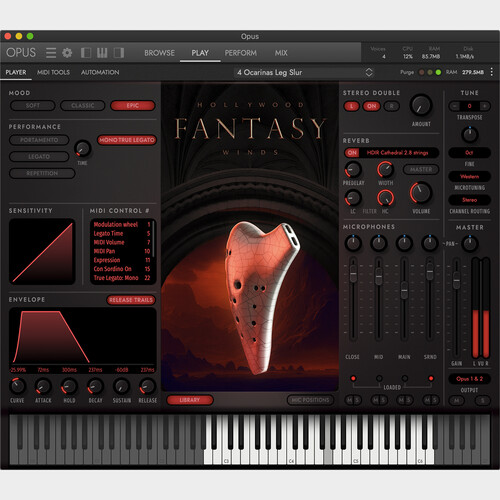Click the Close microphone fader
This screenshot has height=500, width=500.
pos(353,273)
